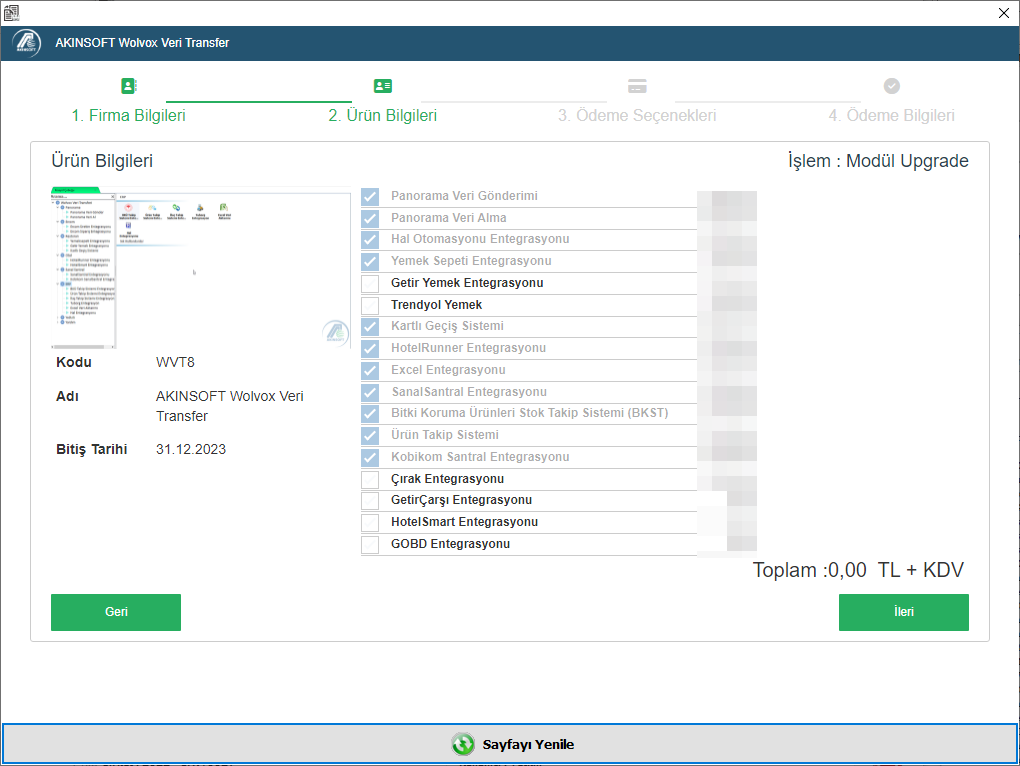Click the green refresh icon at bottom
Image resolution: width=1020 pixels, height=766 pixels.
click(463, 744)
